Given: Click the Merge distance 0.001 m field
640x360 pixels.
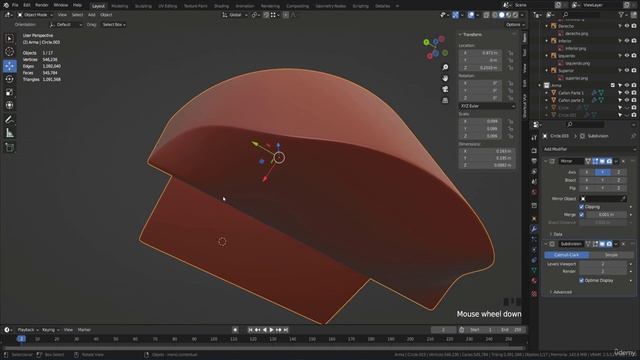Looking at the screenshot, I should pyautogui.click(x=606, y=214).
